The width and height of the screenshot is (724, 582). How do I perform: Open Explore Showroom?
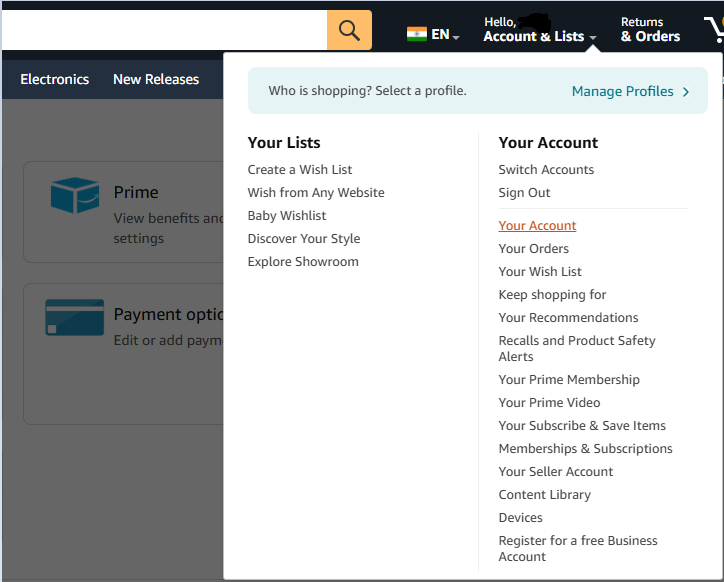pos(303,262)
